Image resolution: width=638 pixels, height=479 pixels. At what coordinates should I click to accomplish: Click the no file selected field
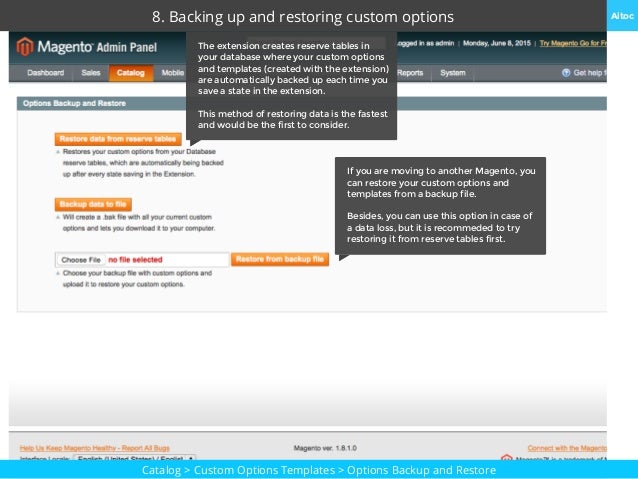click(x=142, y=260)
